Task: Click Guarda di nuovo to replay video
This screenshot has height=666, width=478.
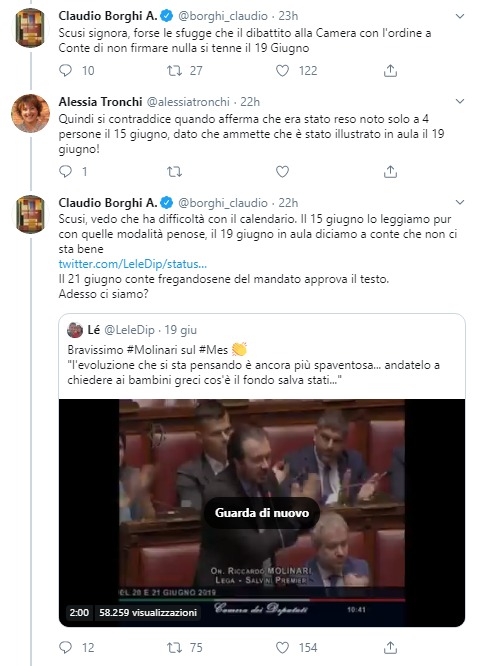Action: 262,513
